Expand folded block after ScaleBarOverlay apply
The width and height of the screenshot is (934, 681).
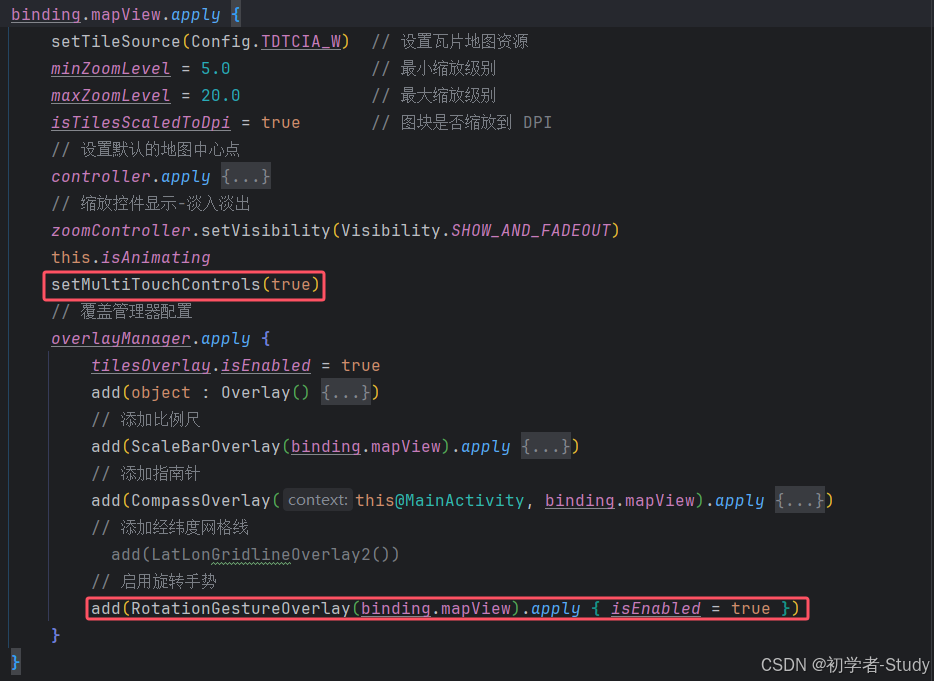(546, 446)
